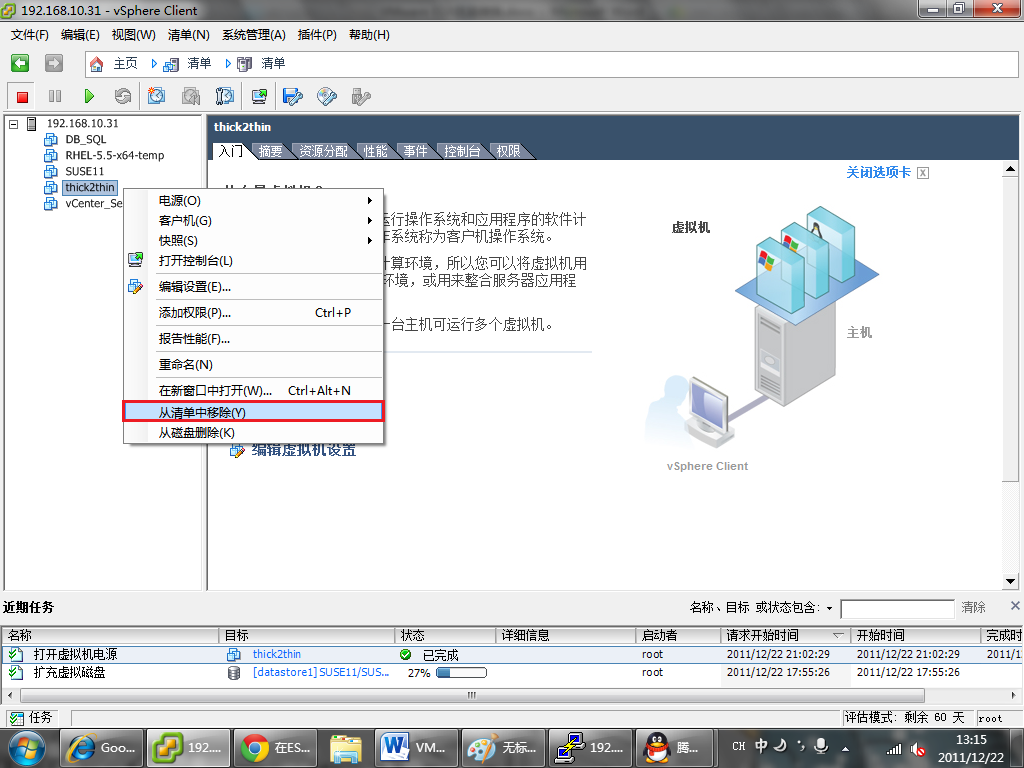1024x768 pixels.
Task: Open the Snapshot Manager icon
Action: click(x=224, y=97)
